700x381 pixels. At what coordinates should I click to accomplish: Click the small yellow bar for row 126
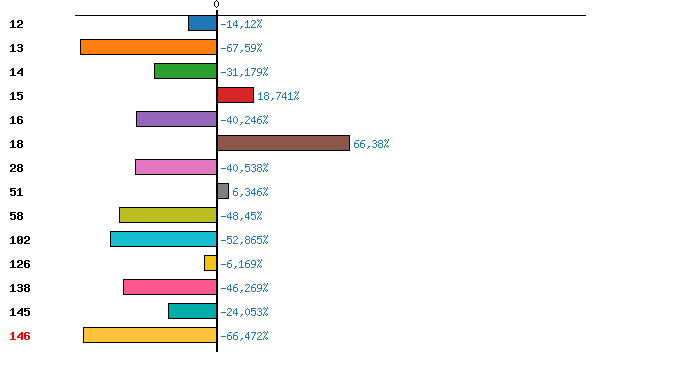point(211,264)
